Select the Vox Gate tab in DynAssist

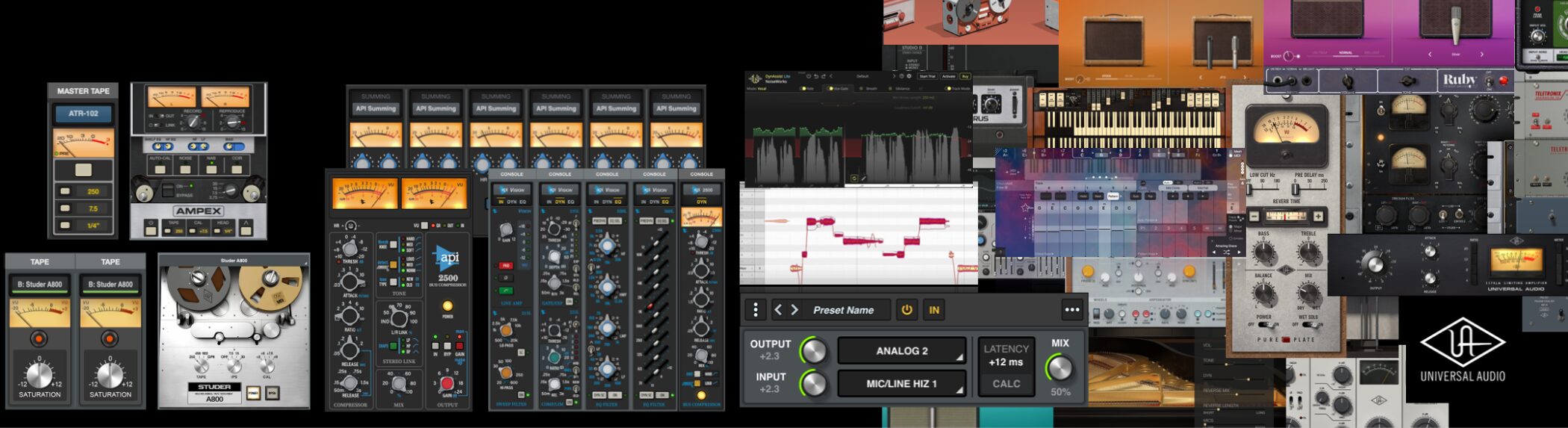point(839,88)
